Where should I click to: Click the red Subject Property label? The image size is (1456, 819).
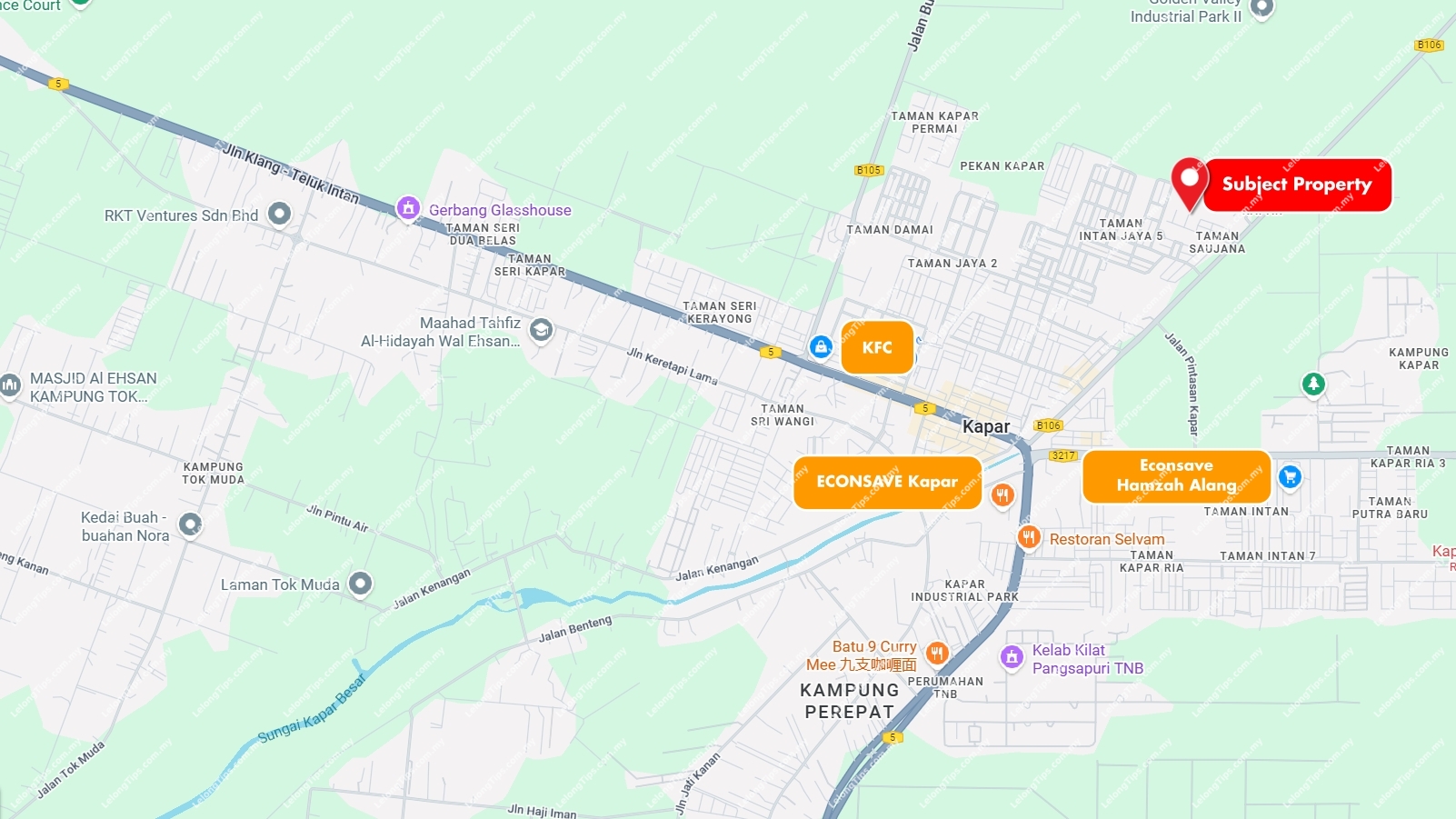click(1297, 185)
